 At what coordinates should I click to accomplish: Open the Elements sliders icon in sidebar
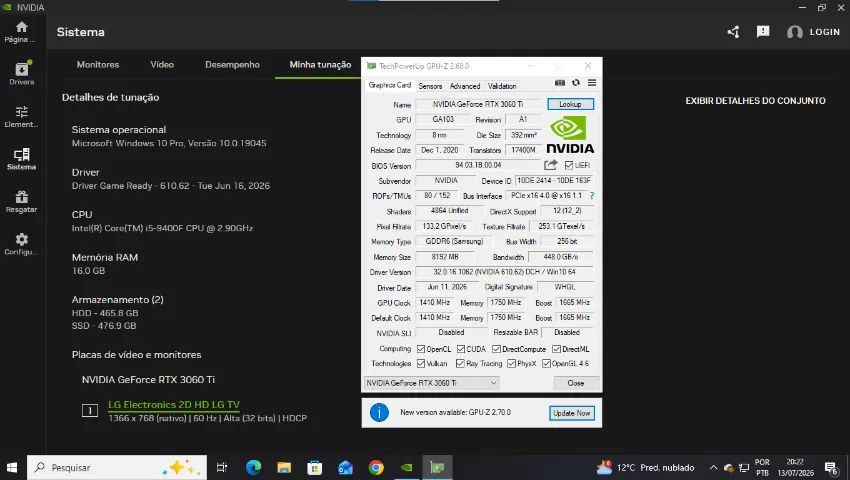tap(22, 112)
